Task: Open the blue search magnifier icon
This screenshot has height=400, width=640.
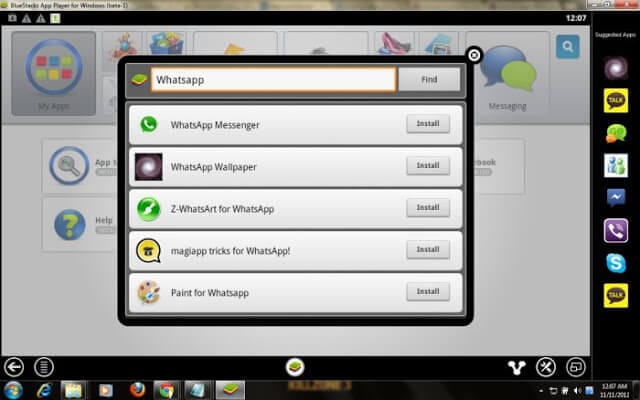Action: [568, 47]
